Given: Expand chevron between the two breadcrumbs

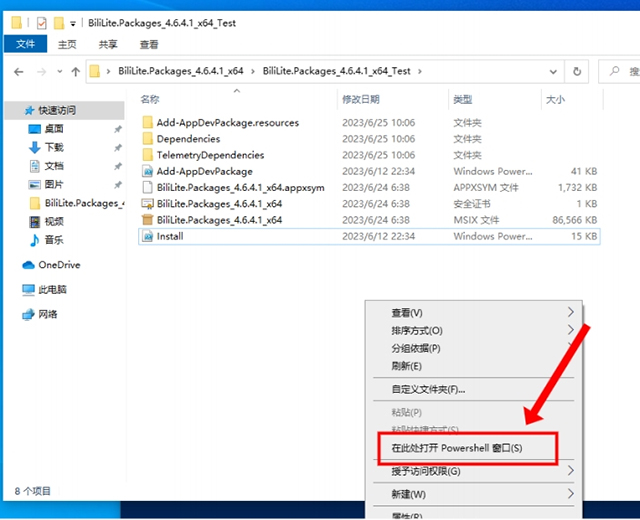Looking at the screenshot, I should (x=253, y=71).
